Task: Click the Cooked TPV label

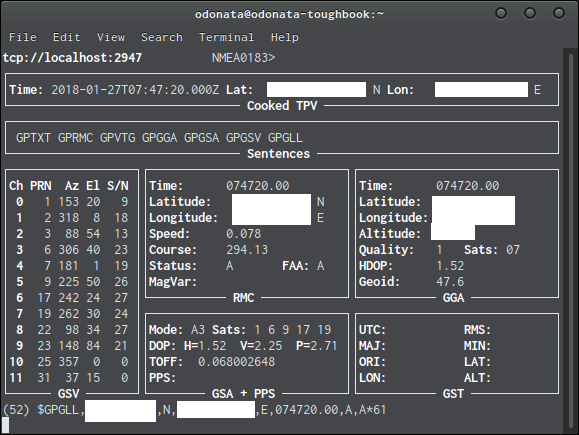Action: (282, 106)
